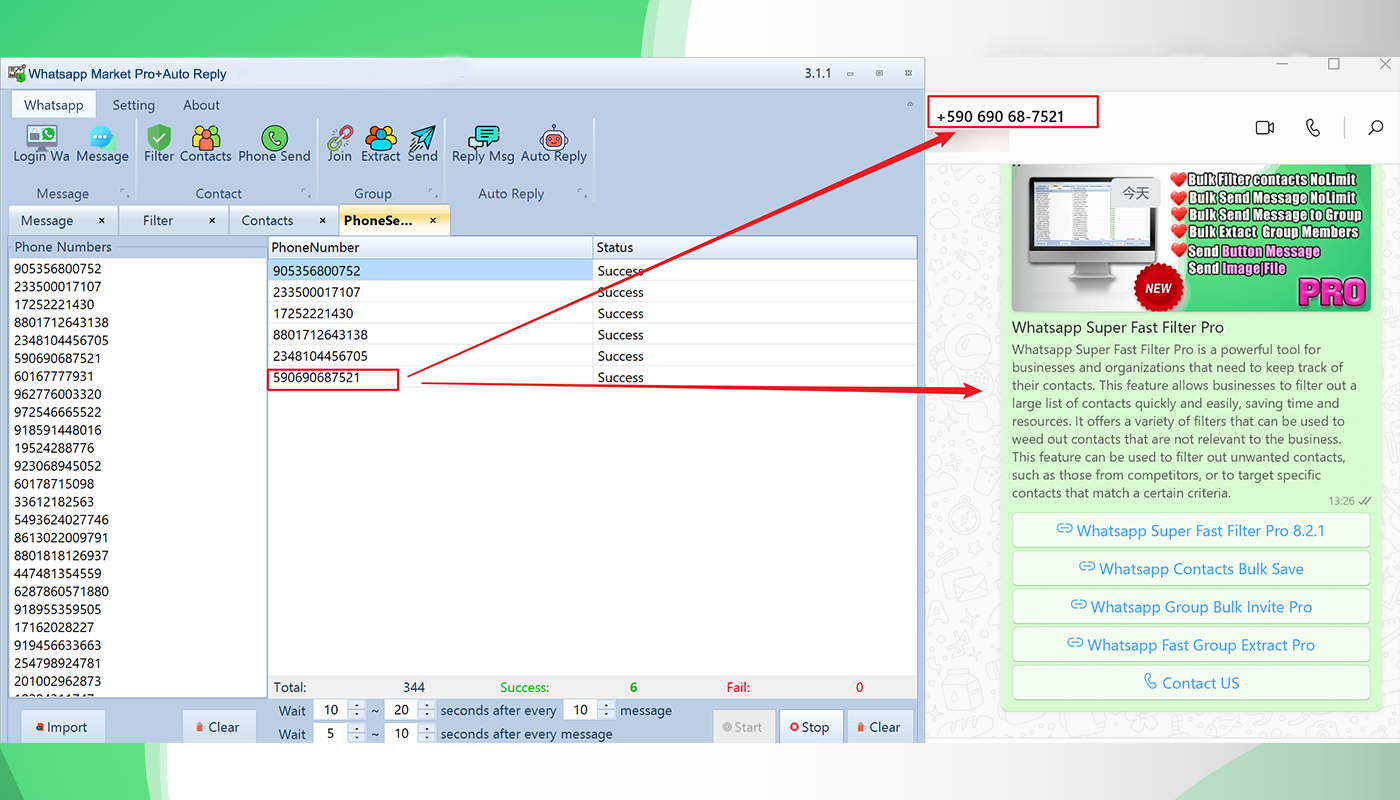
Task: Close the Message document tab
Action: (x=102, y=221)
